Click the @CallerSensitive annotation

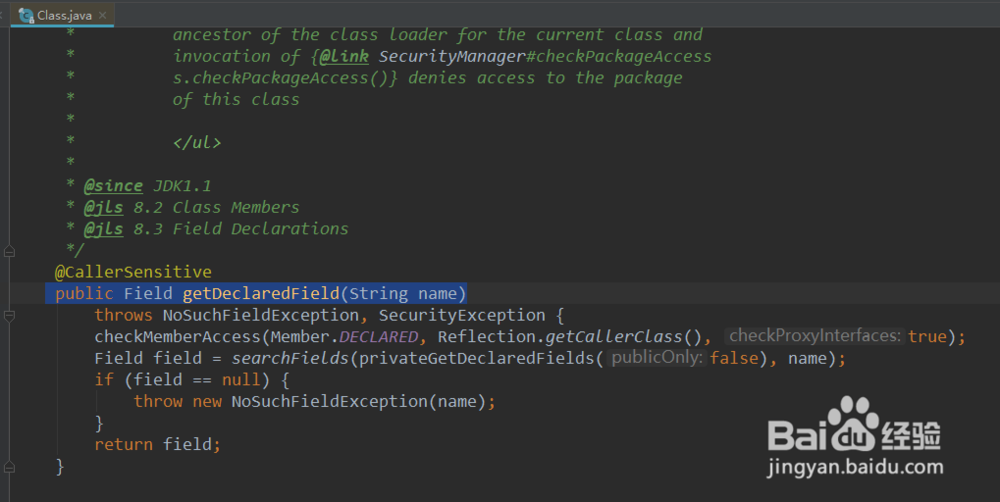(x=133, y=272)
